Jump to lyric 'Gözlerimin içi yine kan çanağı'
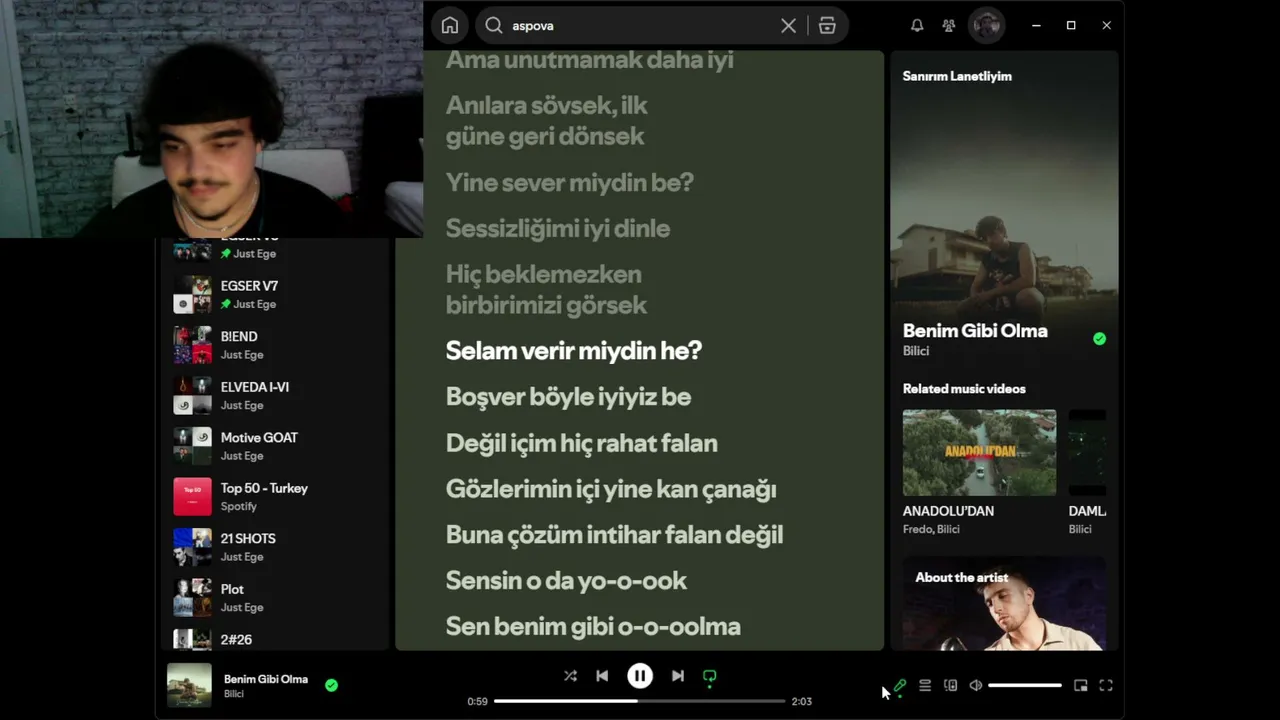 coord(611,489)
